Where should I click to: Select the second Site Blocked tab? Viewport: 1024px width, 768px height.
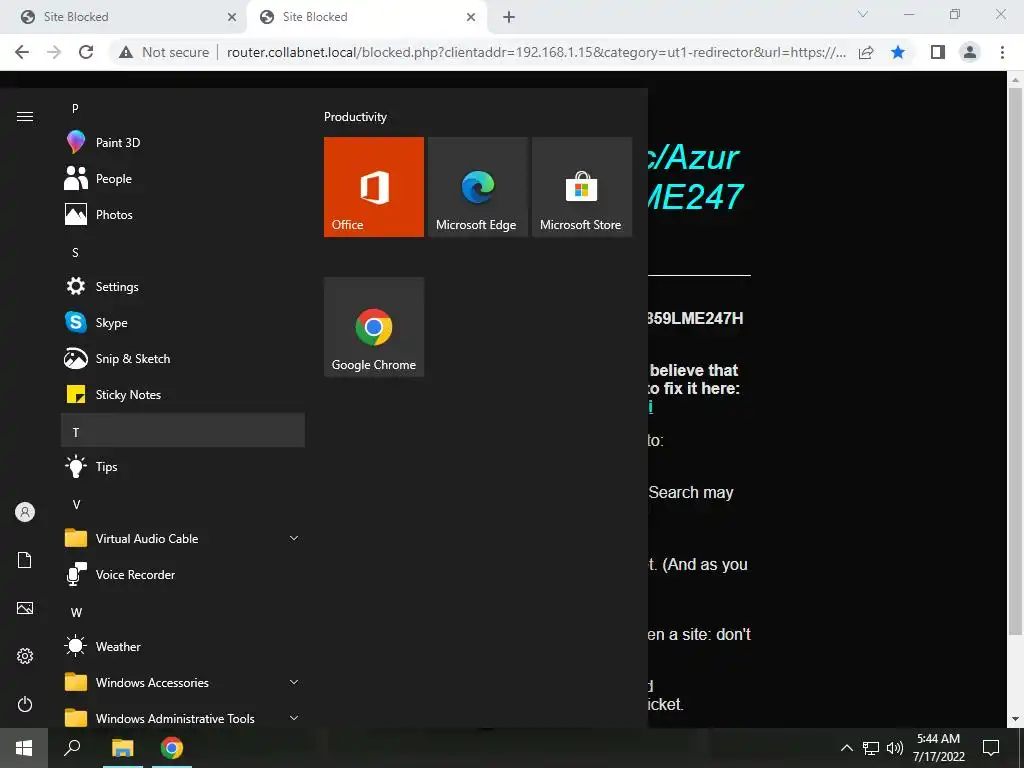[x=366, y=17]
